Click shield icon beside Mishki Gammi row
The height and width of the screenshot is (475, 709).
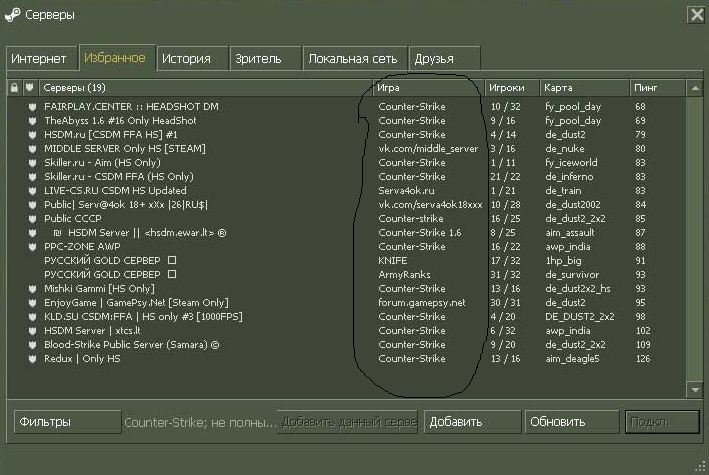click(32, 289)
